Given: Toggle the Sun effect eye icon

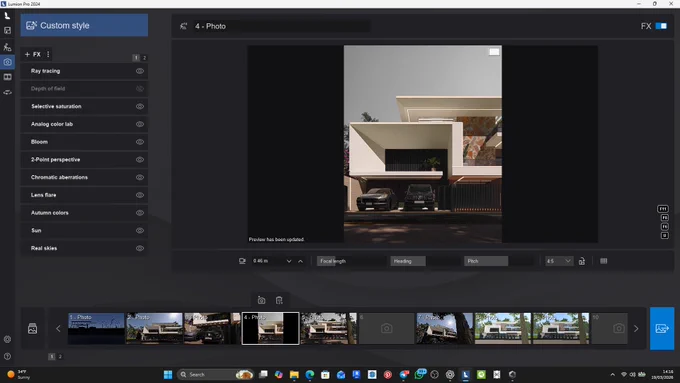Looking at the screenshot, I should point(140,231).
